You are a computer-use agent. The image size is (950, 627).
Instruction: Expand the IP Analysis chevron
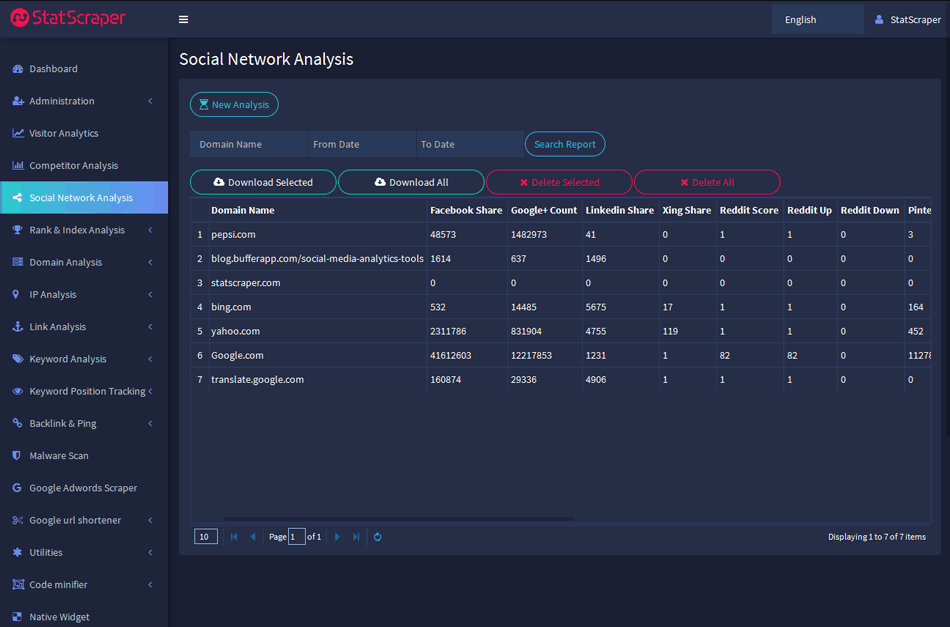(x=150, y=294)
